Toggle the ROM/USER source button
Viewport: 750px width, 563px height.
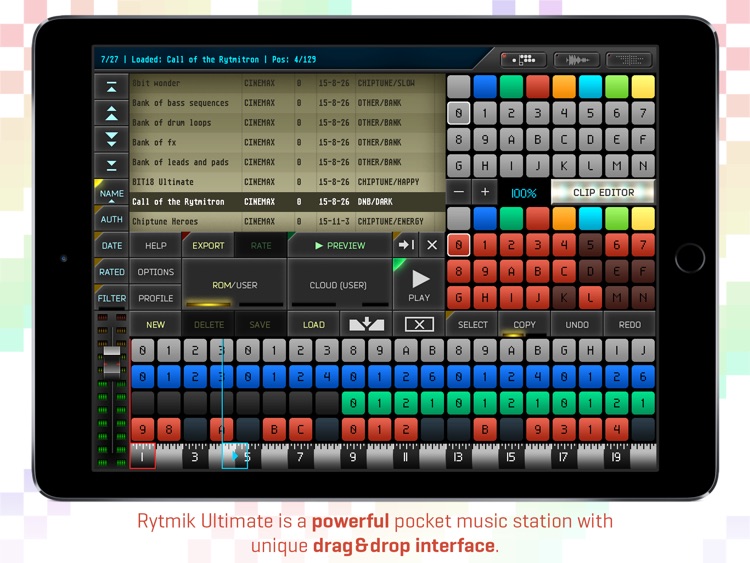pyautogui.click(x=234, y=285)
